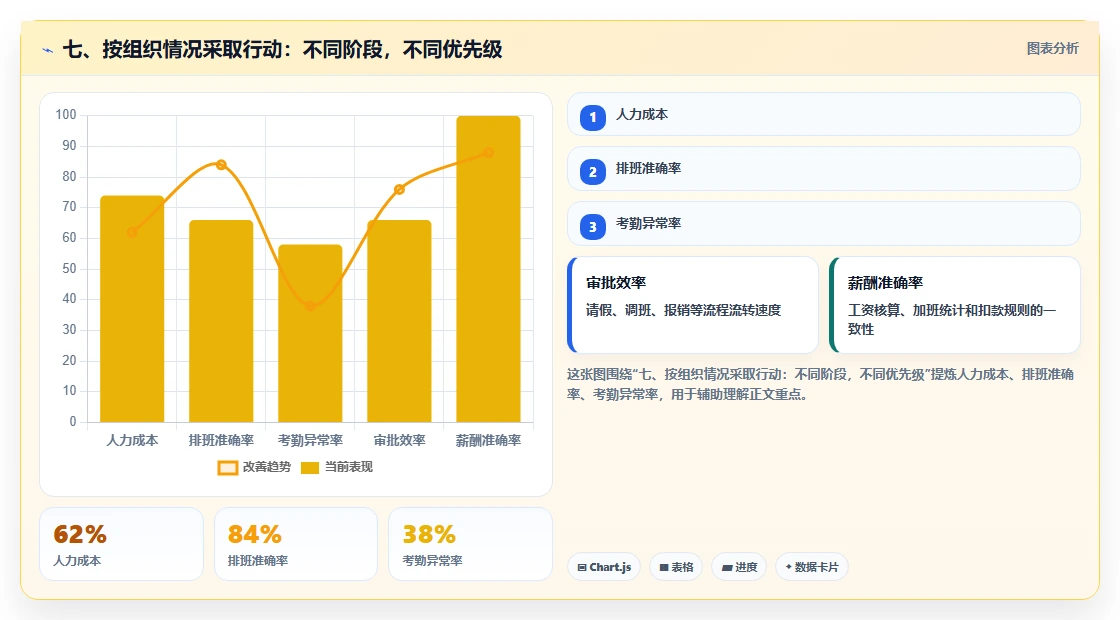Screen dimensions: 1120x620
Task: Toggle the 当前表现 legend swatch
Action: [x=309, y=468]
